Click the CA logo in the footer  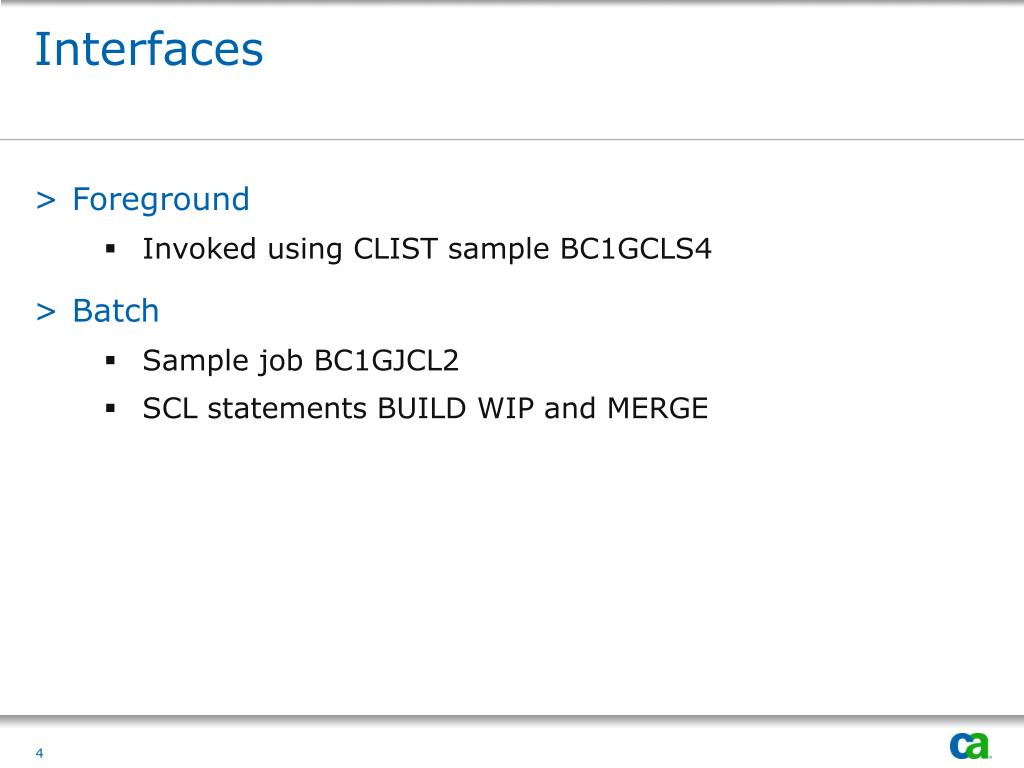[x=970, y=746]
